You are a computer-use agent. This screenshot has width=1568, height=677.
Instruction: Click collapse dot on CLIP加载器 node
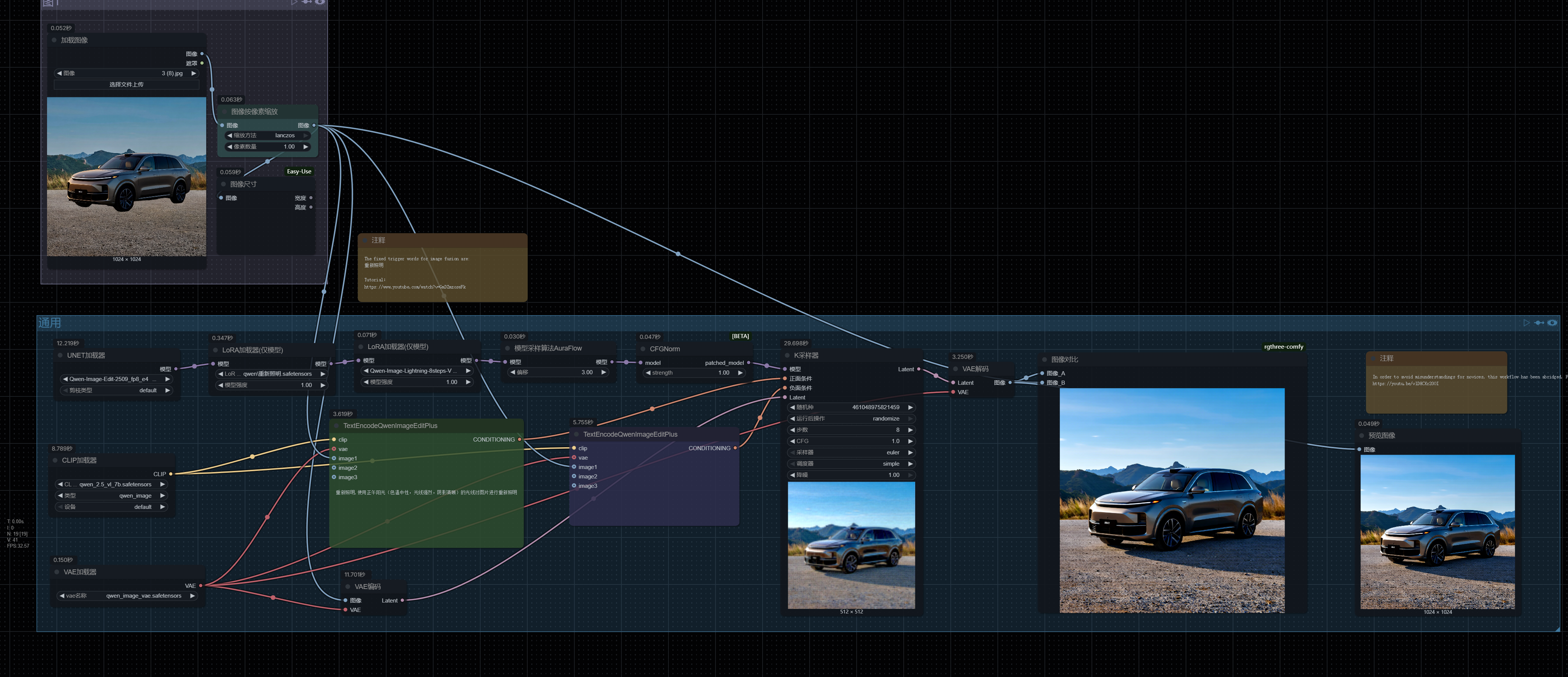click(55, 460)
